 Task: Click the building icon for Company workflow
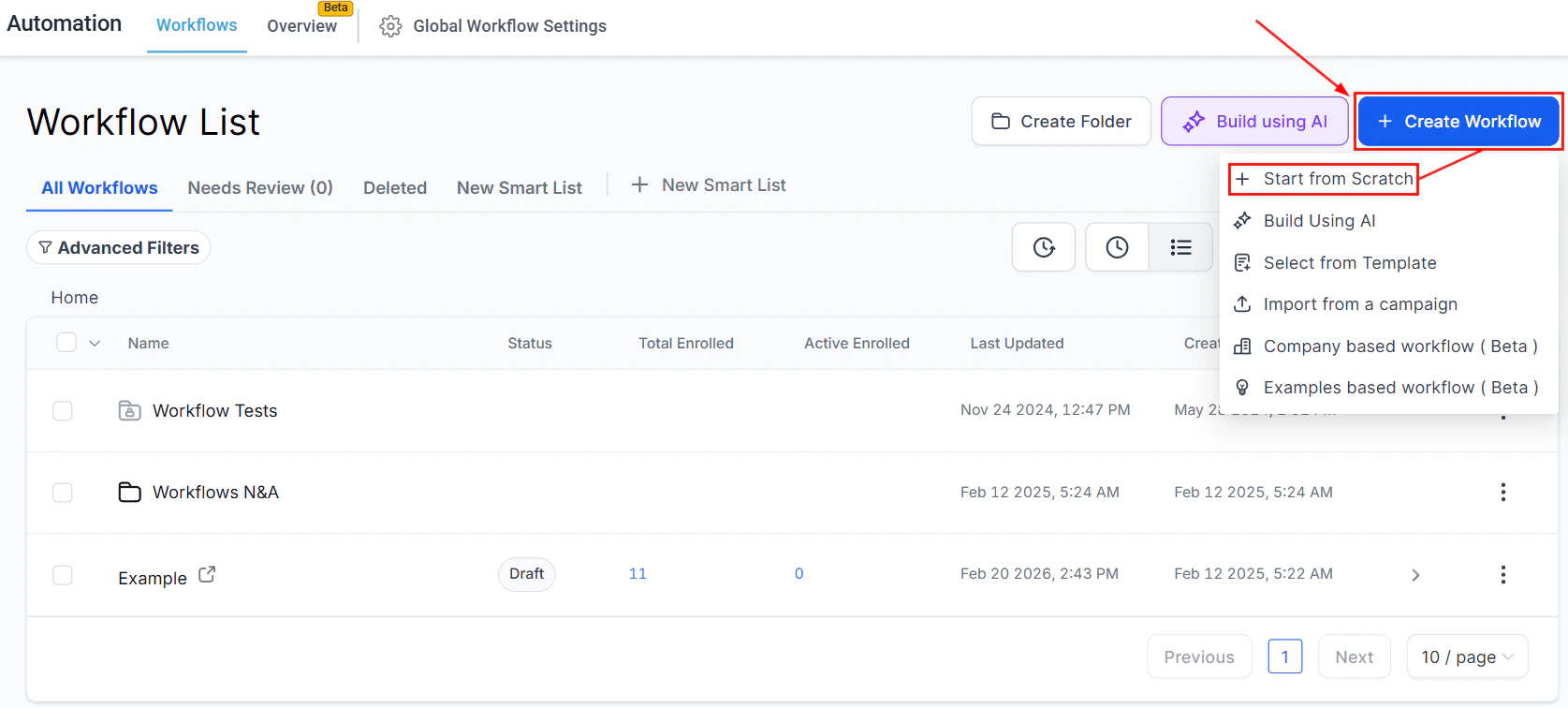[1242, 347]
